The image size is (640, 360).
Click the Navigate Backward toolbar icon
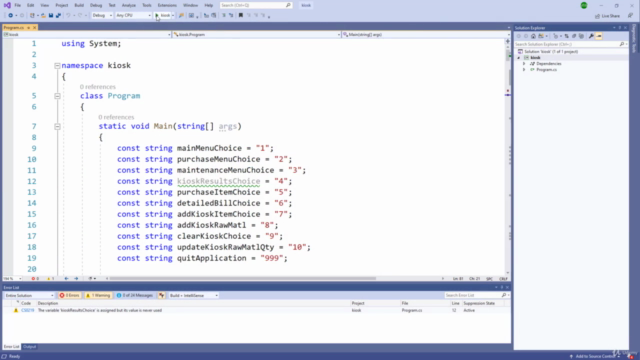pos(10,16)
